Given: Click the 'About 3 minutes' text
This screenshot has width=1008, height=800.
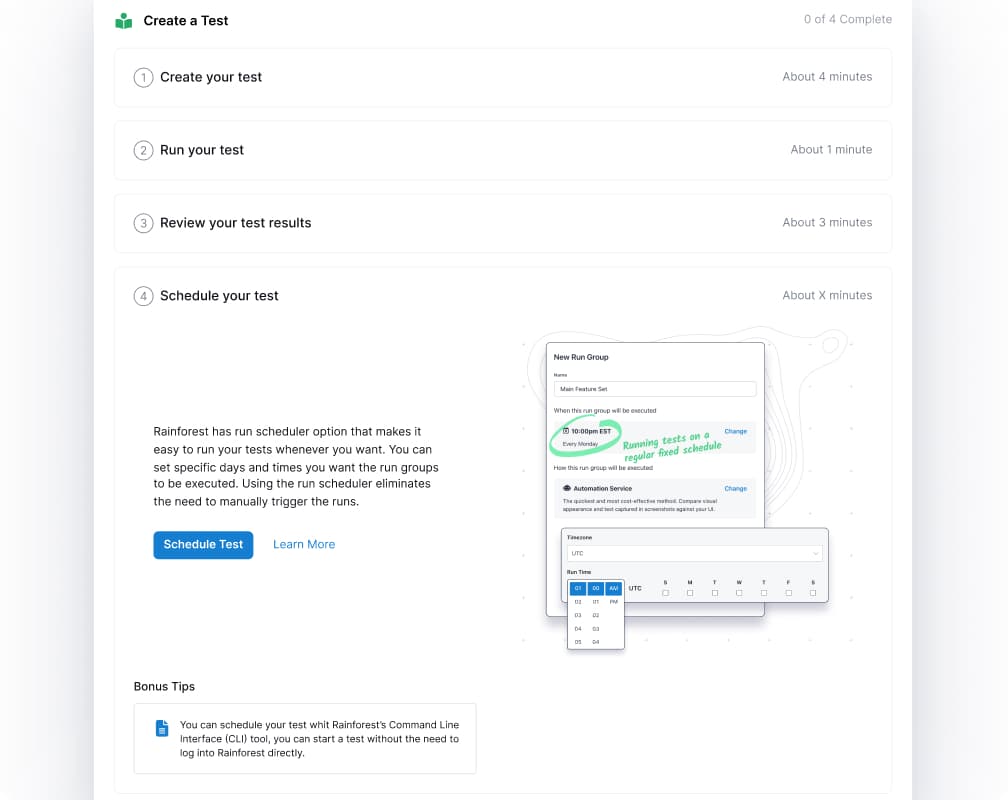Looking at the screenshot, I should tap(827, 223).
